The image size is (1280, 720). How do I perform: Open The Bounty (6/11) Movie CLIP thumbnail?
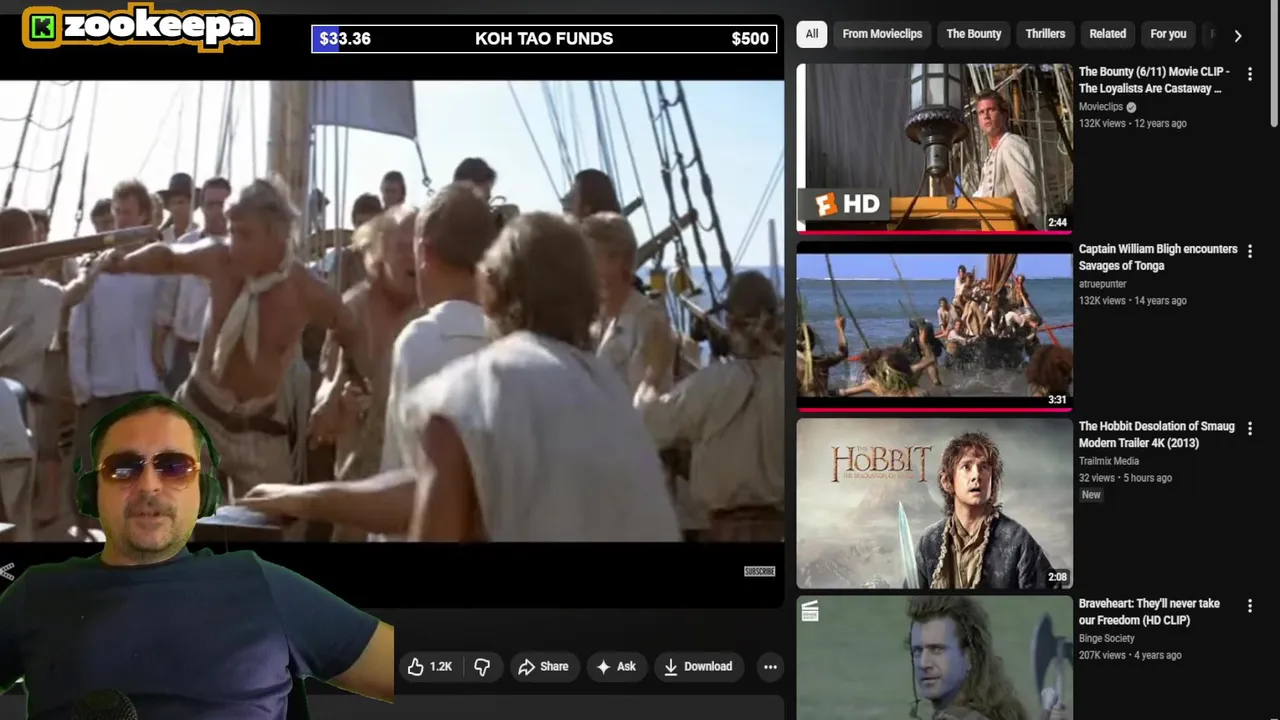[x=934, y=148]
